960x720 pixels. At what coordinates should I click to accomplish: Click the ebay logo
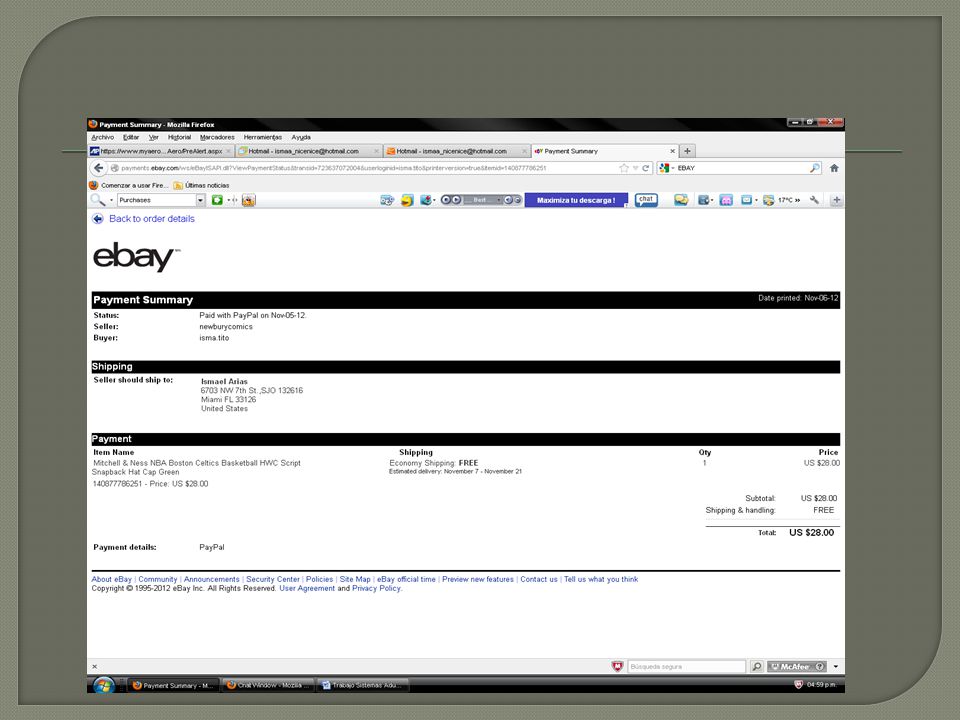[136, 257]
